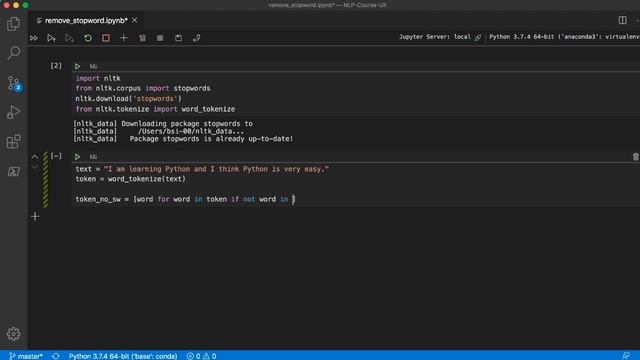Click the /Users/bsi-00/nltk_data output line
The height and width of the screenshot is (360, 640).
click(191, 131)
